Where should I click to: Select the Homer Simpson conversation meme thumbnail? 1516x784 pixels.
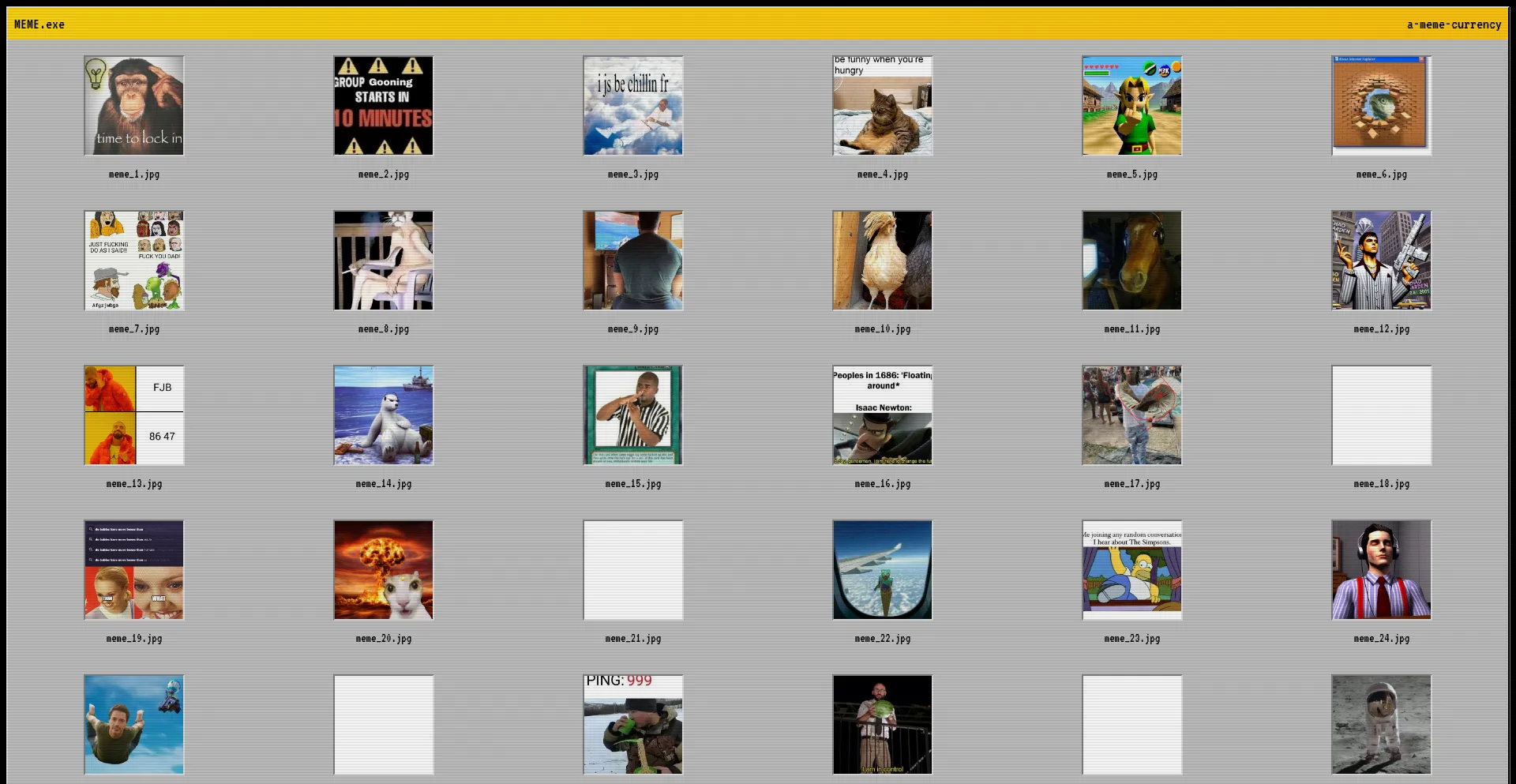[x=1132, y=570]
